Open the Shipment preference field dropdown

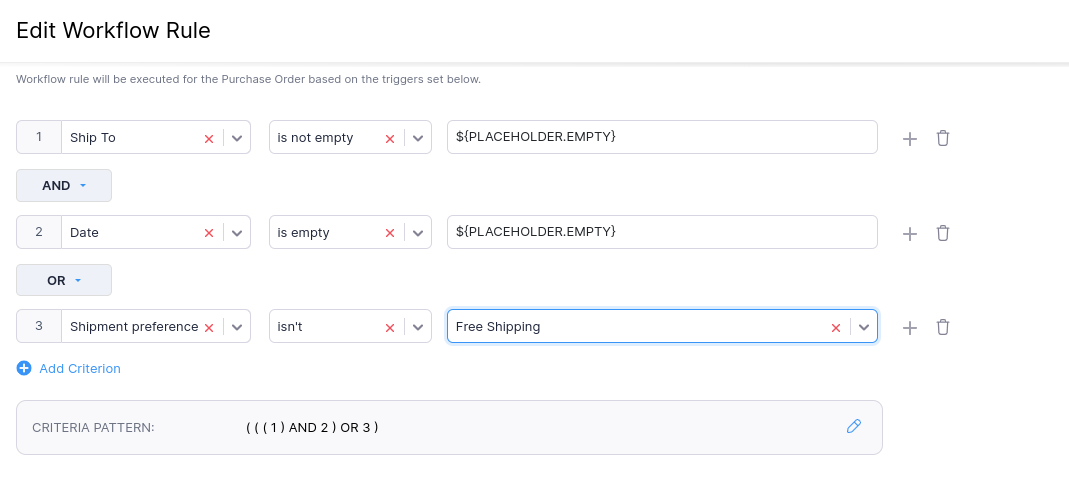tap(237, 327)
